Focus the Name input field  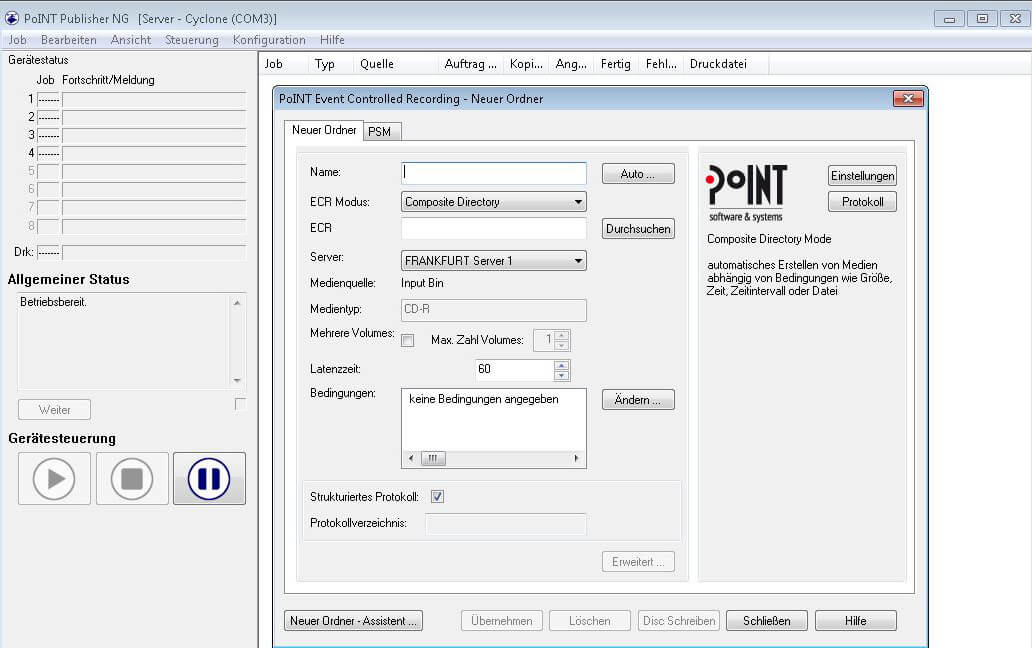coord(494,173)
